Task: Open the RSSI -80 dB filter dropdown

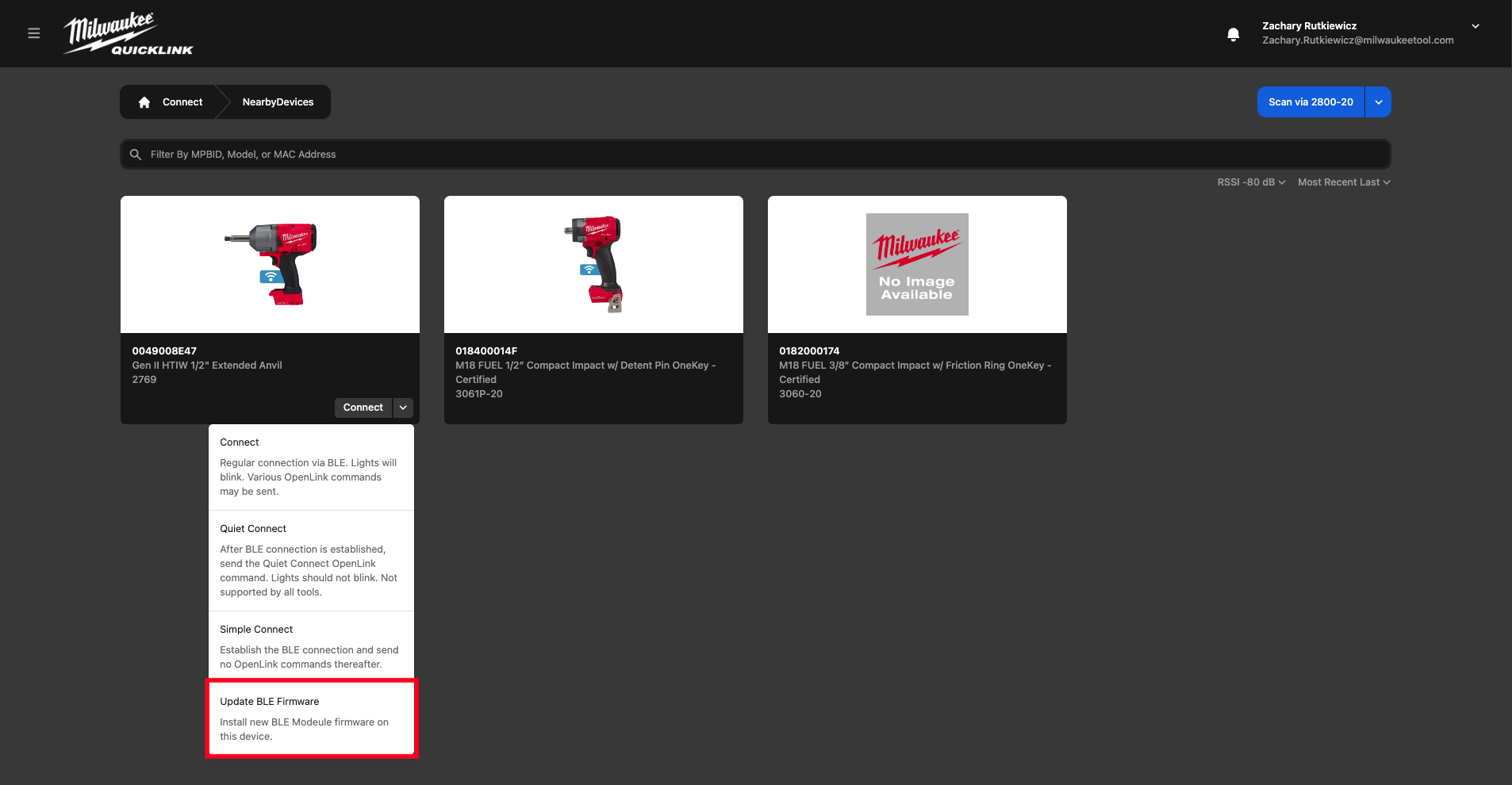Action: pyautogui.click(x=1251, y=182)
